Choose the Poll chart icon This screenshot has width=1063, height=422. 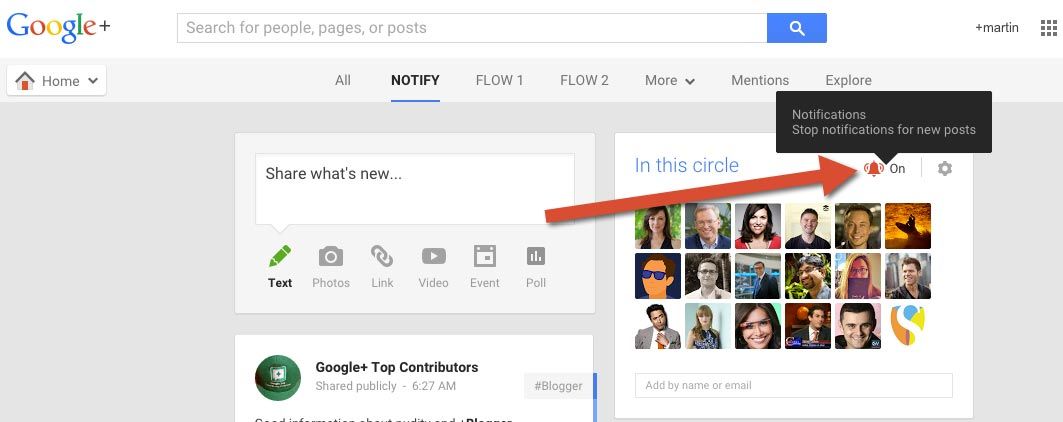tap(536, 256)
